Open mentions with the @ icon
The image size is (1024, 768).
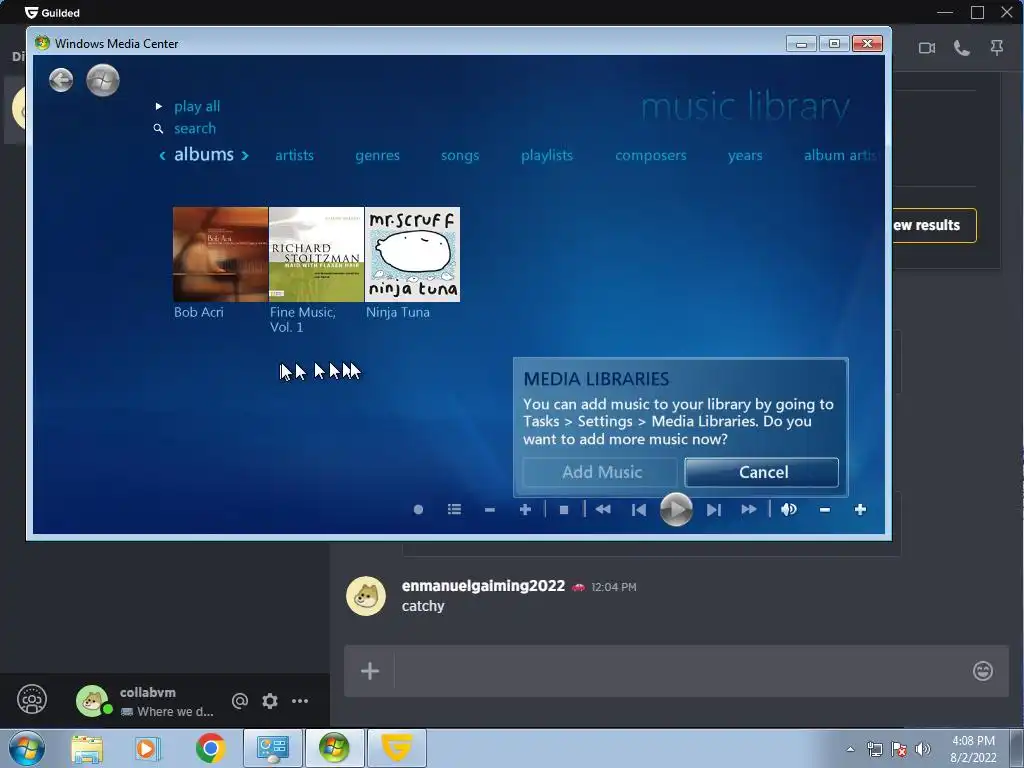pyautogui.click(x=240, y=701)
